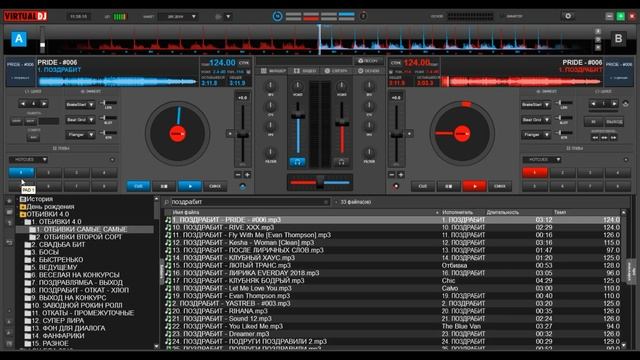Viewport: 640px width, 360px height.
Task: Pause deck B using the pause button
Action: coord(448,186)
